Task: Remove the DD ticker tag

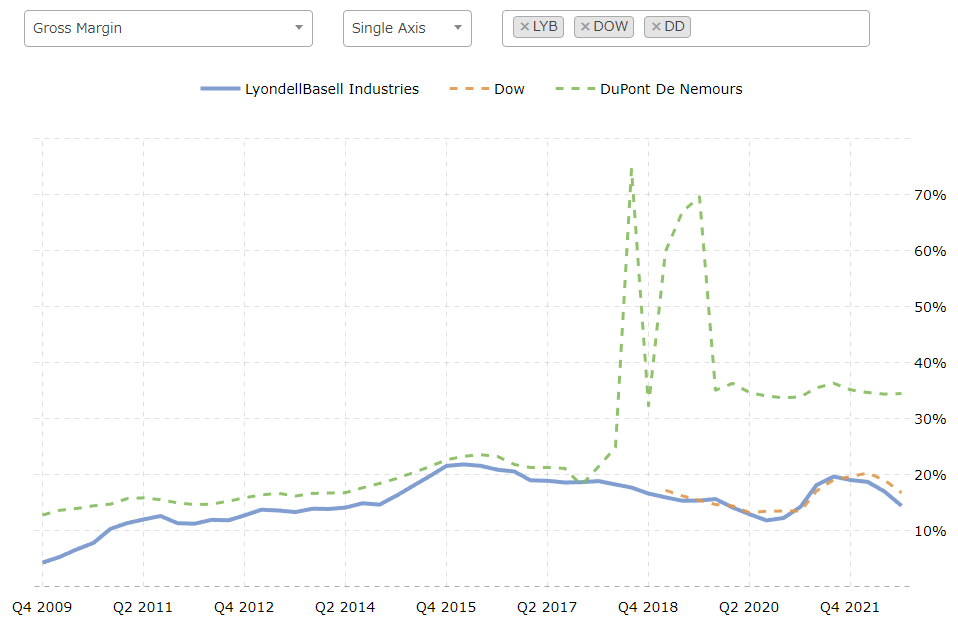Action: click(656, 27)
